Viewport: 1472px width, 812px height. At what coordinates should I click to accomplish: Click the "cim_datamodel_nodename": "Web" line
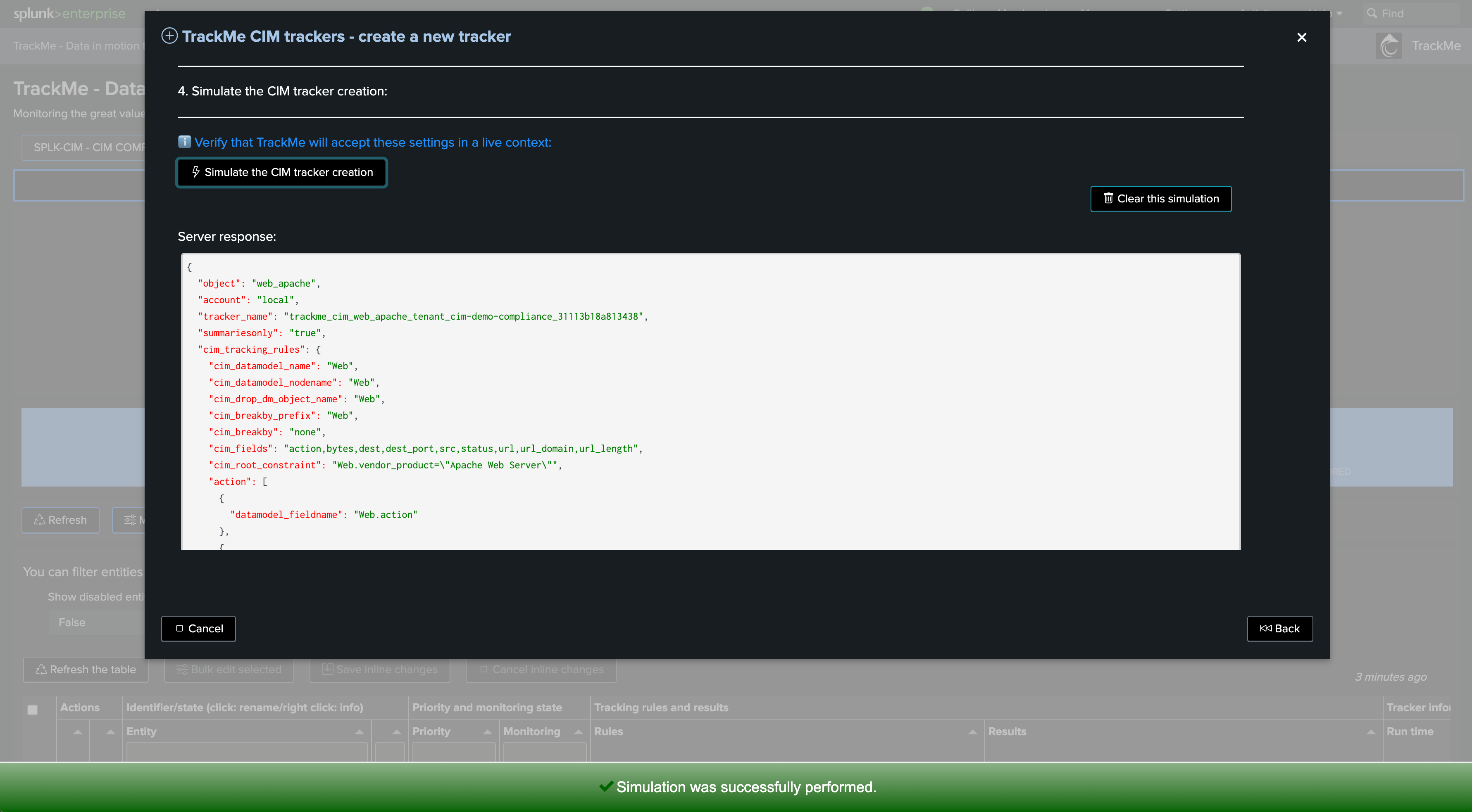pyautogui.click(x=294, y=382)
